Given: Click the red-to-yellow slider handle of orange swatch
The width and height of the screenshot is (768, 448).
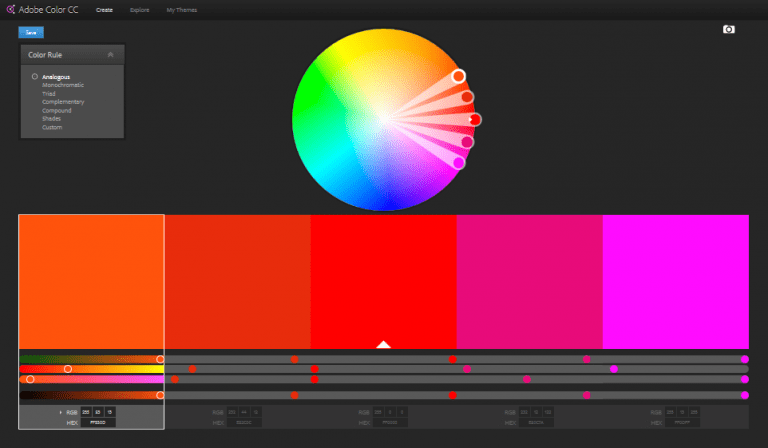Looking at the screenshot, I should (x=68, y=369).
